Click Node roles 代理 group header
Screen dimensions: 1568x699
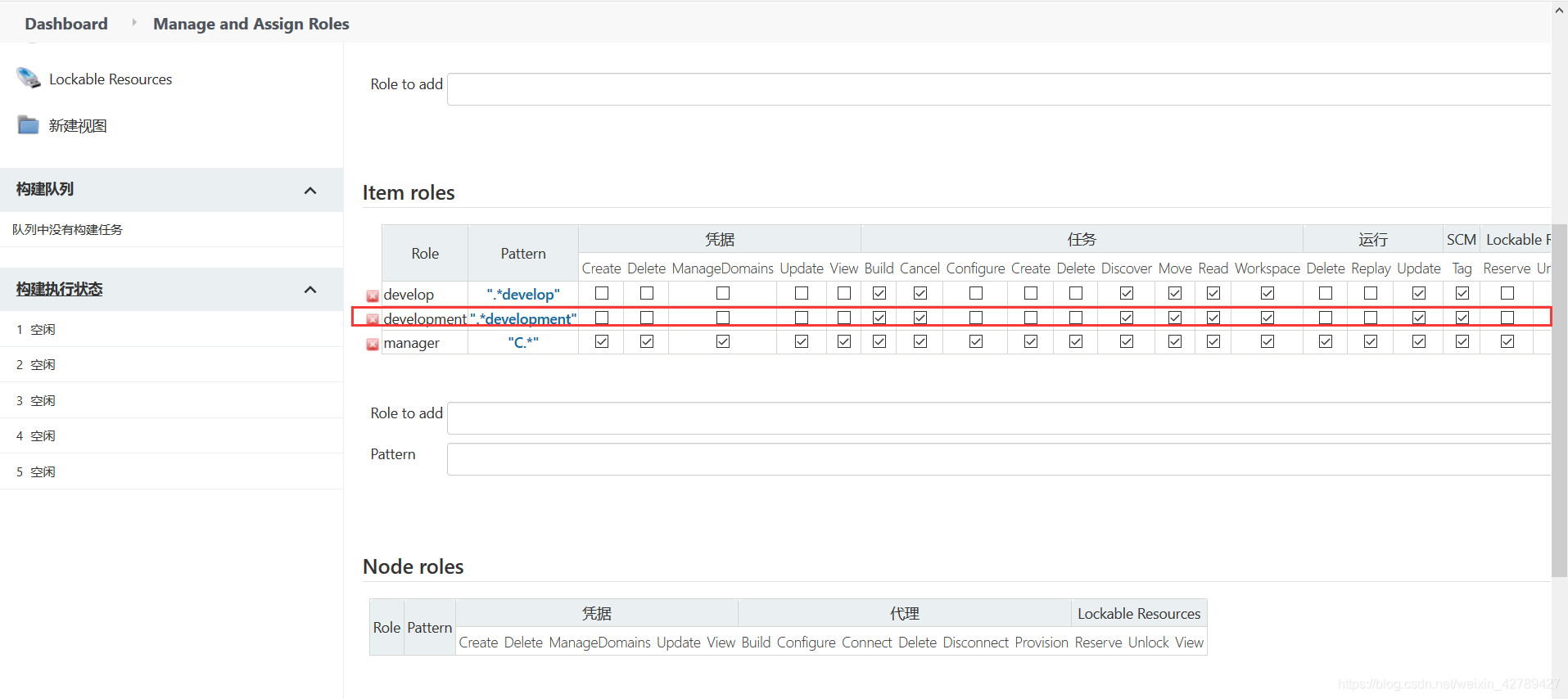pos(905,613)
